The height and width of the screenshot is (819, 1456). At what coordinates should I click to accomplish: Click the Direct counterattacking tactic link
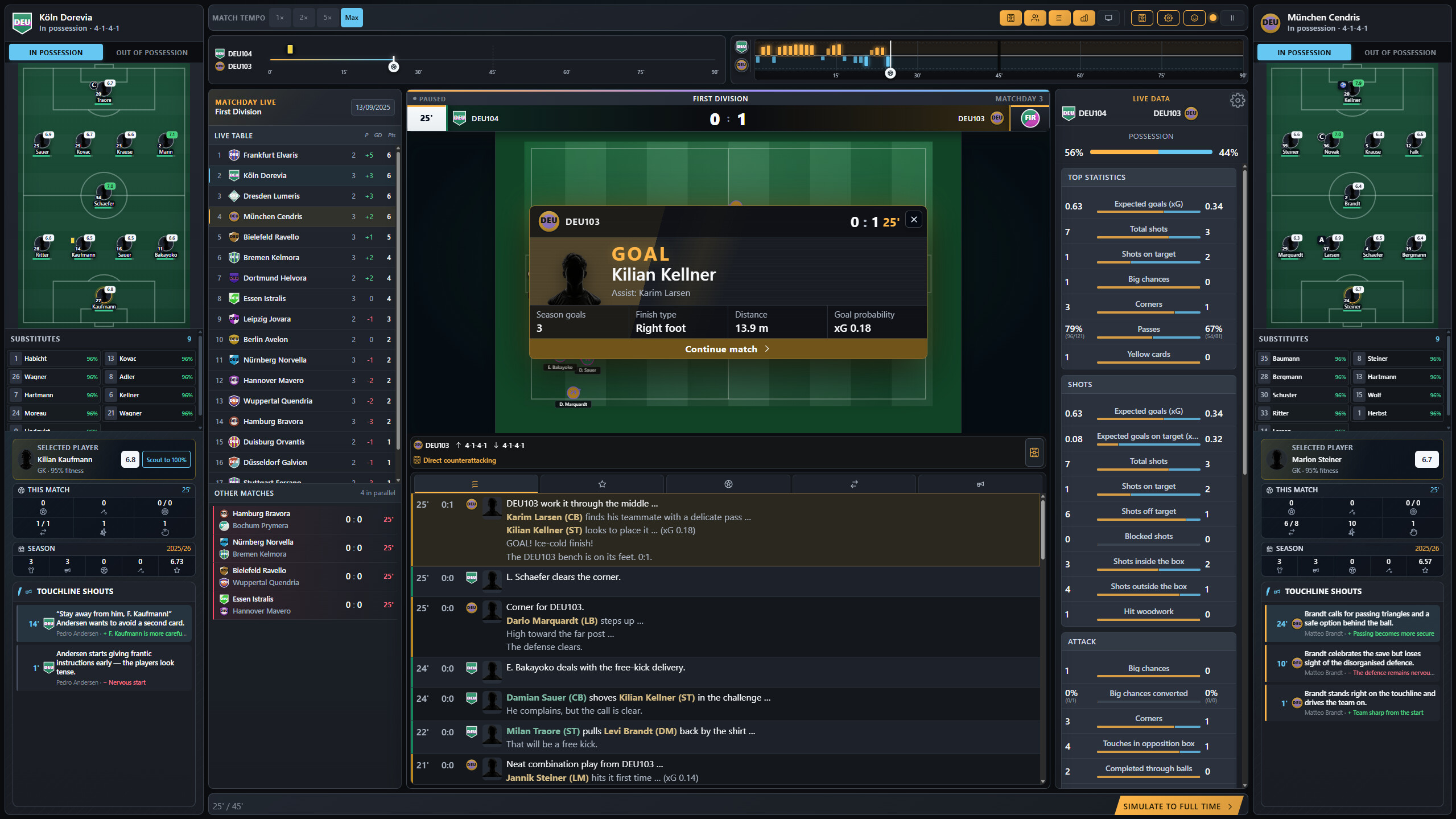[x=460, y=460]
